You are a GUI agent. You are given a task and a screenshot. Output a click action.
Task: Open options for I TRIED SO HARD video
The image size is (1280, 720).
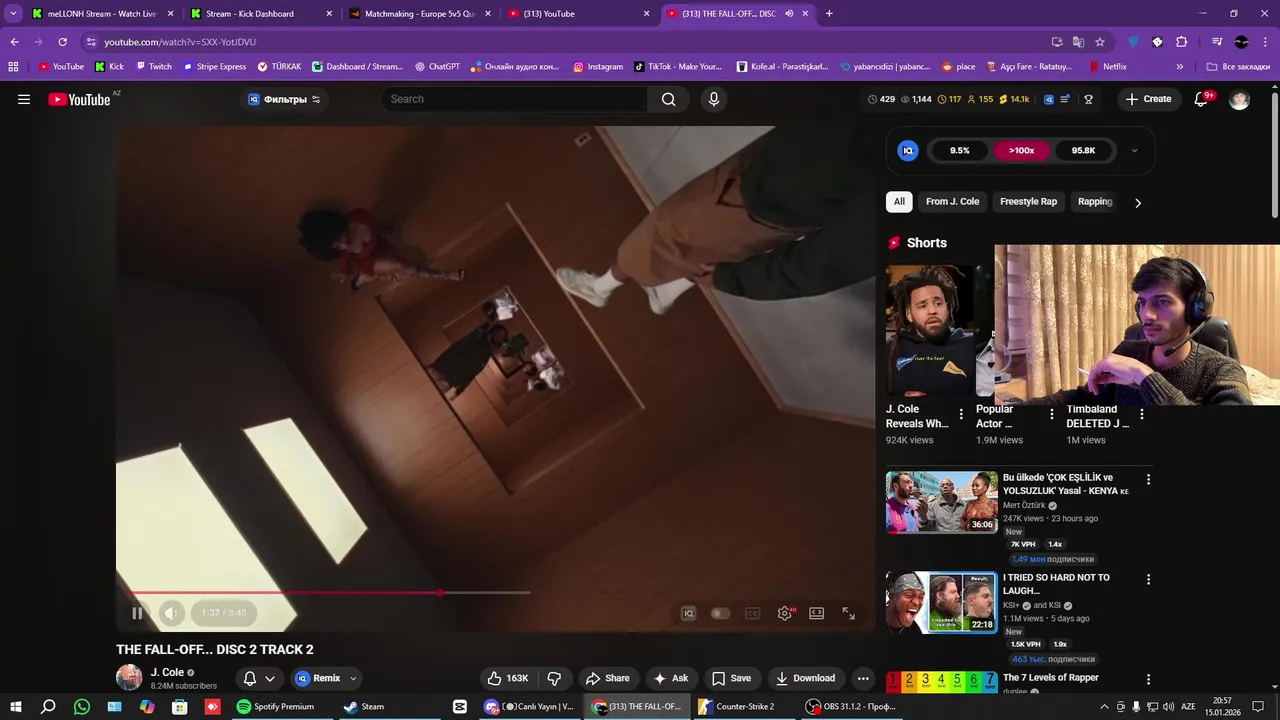pyautogui.click(x=1148, y=579)
